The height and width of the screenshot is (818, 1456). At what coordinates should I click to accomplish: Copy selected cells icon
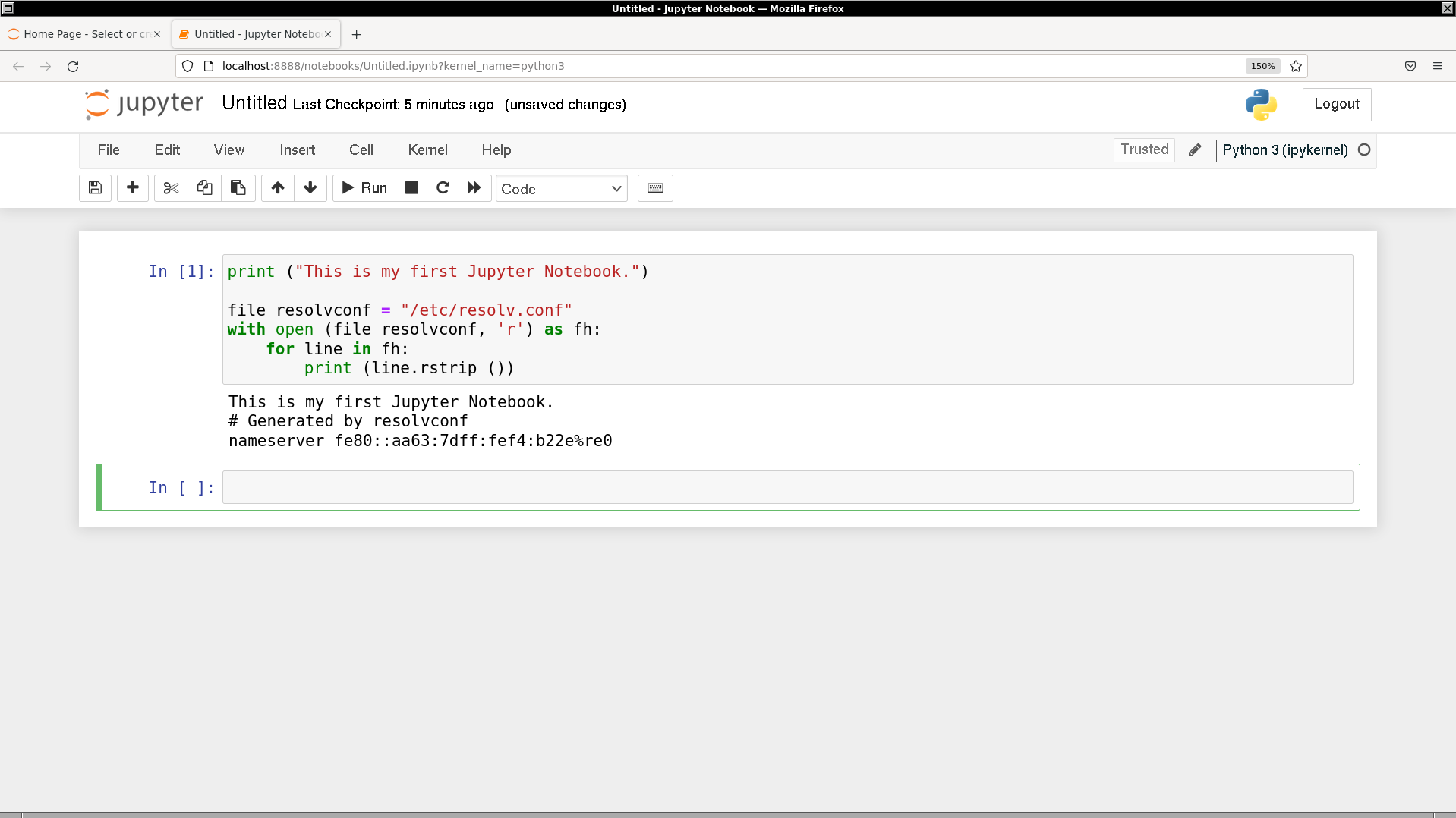pyautogui.click(x=204, y=188)
